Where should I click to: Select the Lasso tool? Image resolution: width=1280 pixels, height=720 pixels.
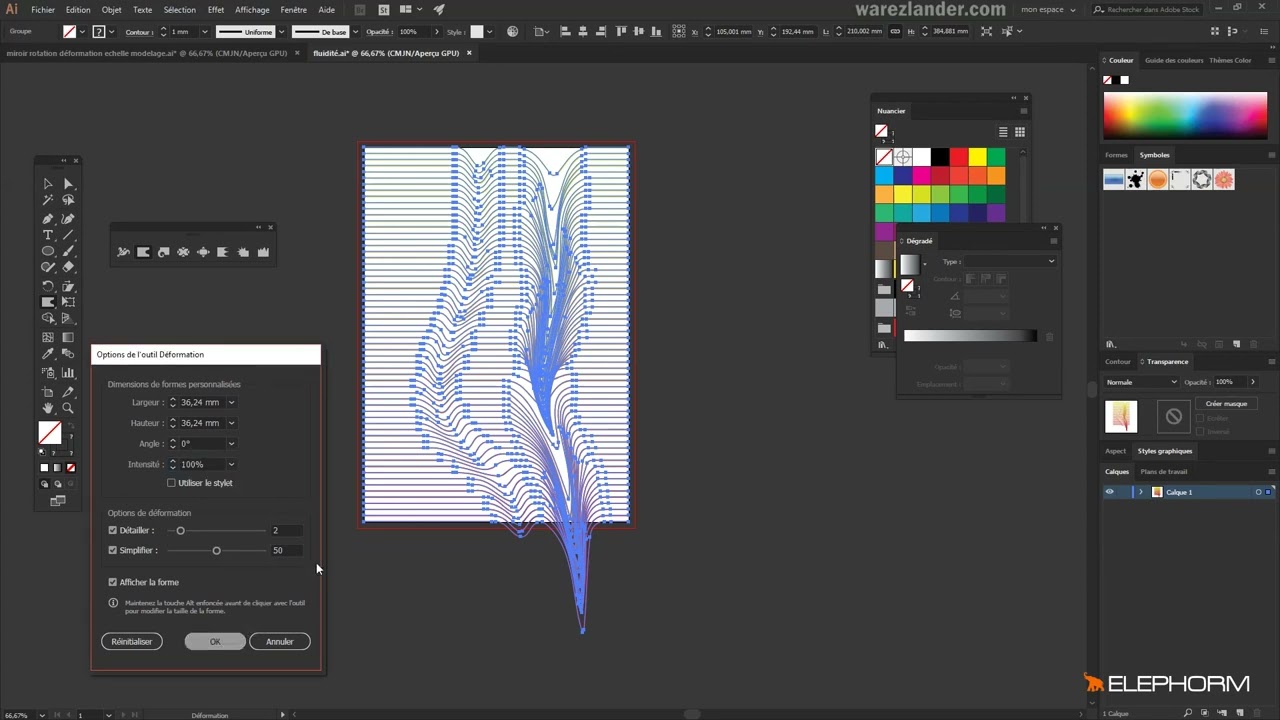68,200
